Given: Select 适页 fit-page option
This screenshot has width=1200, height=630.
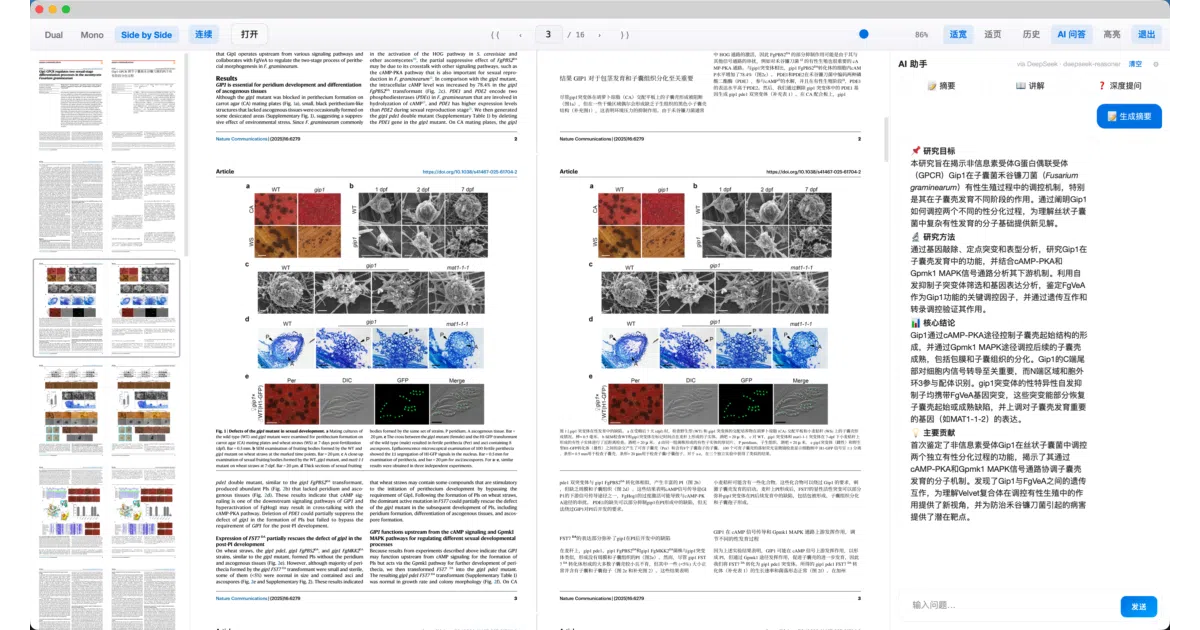Looking at the screenshot, I should click(x=993, y=34).
